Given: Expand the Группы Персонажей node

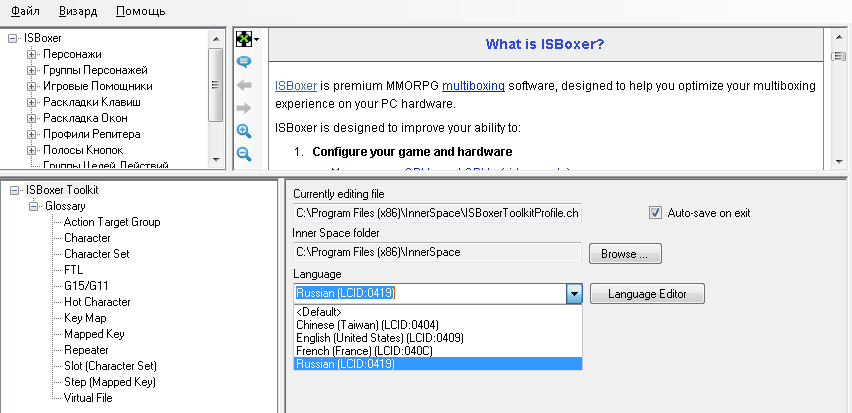Looking at the screenshot, I should pyautogui.click(x=32, y=70).
